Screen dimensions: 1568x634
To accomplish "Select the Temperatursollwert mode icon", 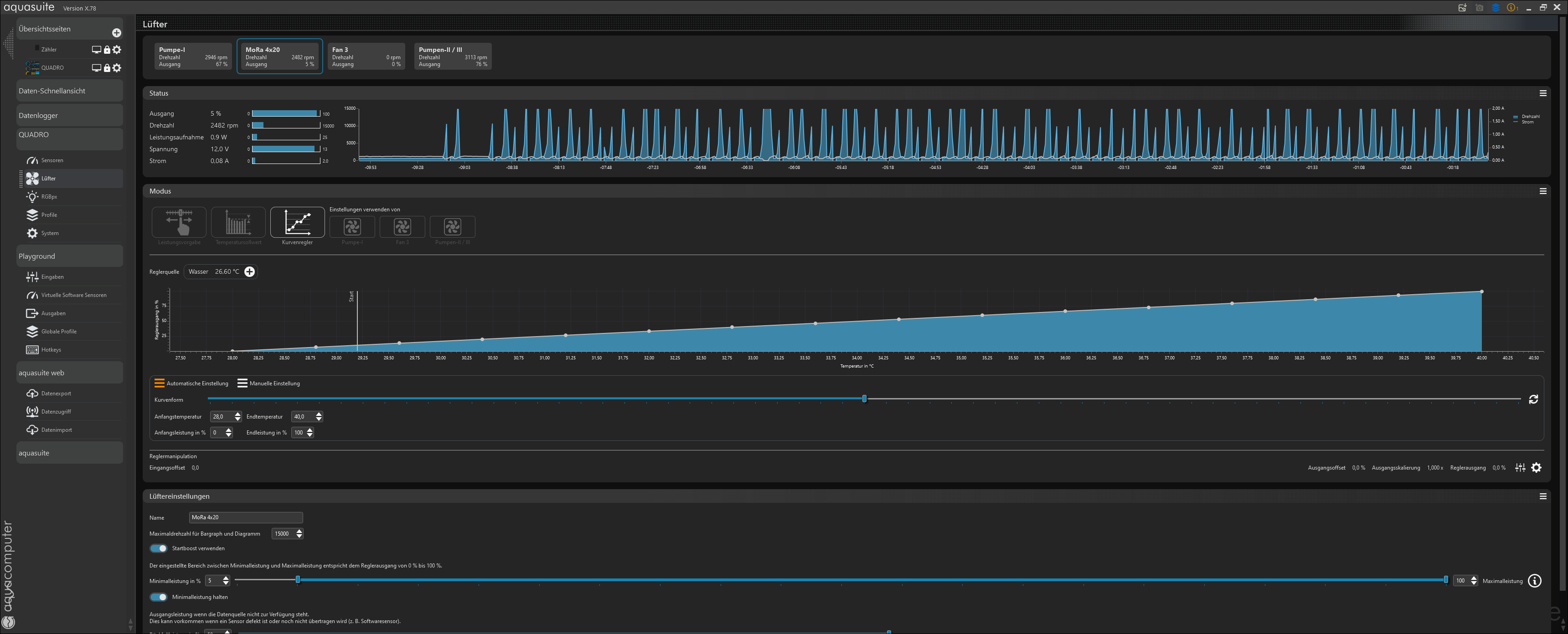I will [238, 222].
